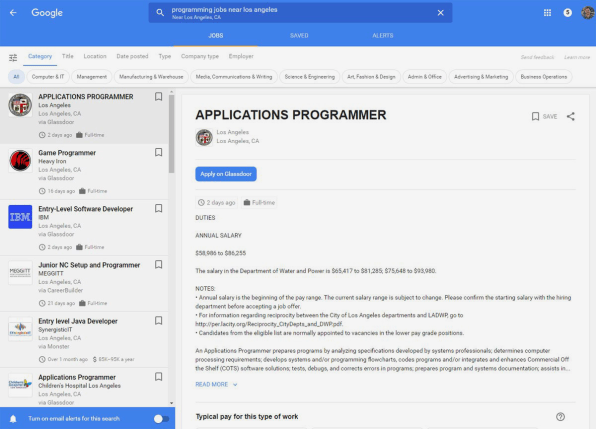Click the SynergisticIT company logo
The height and width of the screenshot is (429, 596).
20,329
